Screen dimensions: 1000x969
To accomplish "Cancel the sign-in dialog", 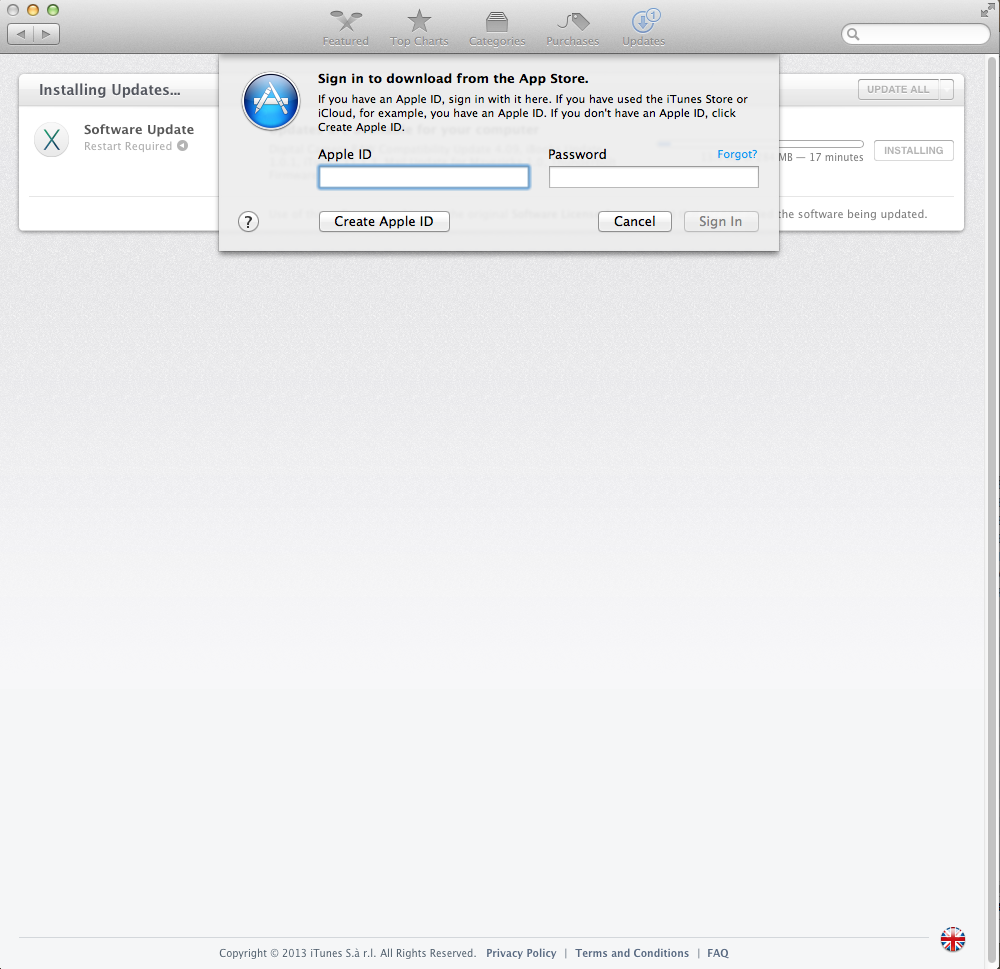I will click(635, 221).
